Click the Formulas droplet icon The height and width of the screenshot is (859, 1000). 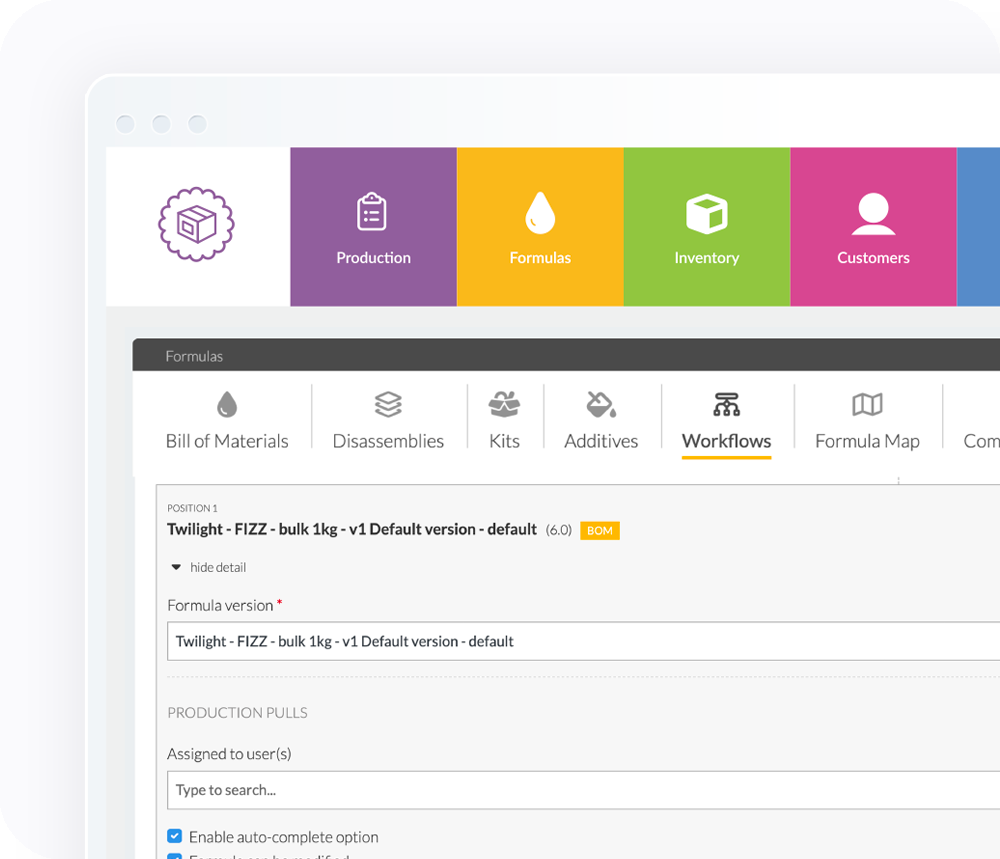pyautogui.click(x=540, y=213)
